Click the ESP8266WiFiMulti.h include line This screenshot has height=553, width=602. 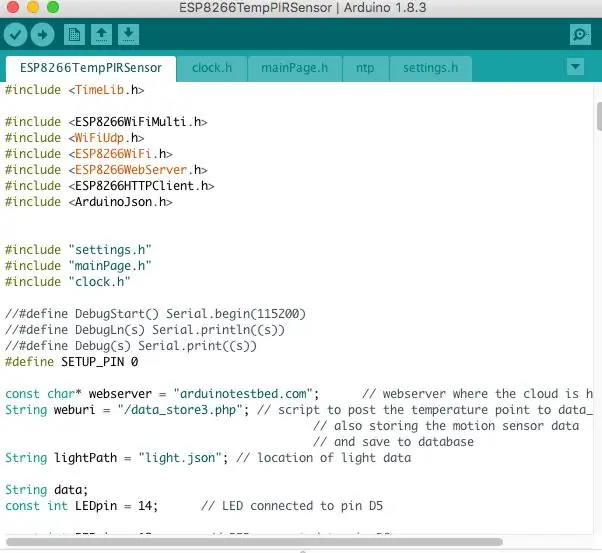[106, 122]
